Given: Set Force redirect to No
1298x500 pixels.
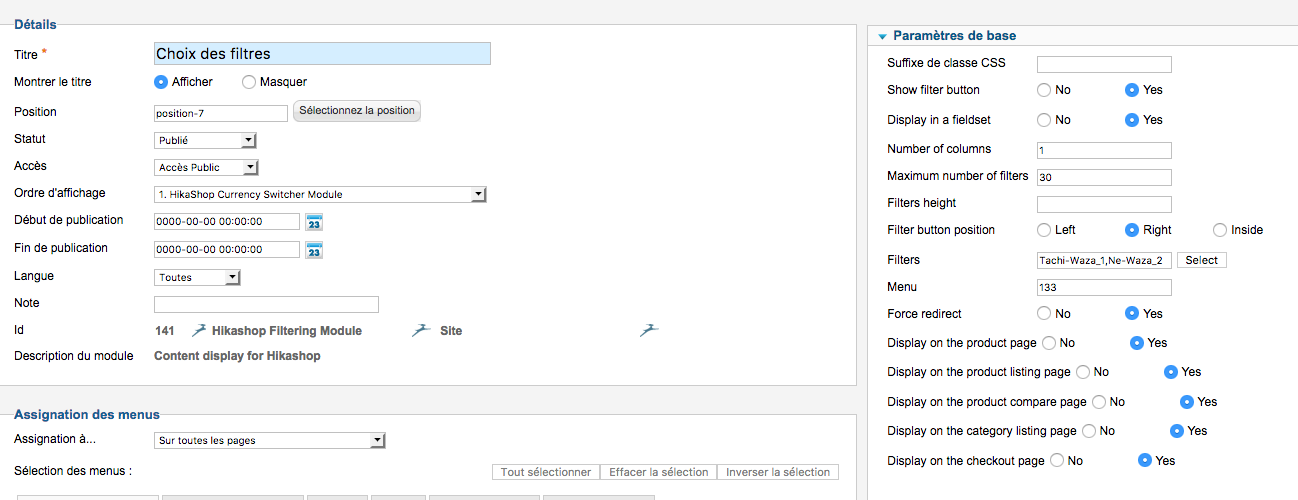Looking at the screenshot, I should pos(1044,313).
